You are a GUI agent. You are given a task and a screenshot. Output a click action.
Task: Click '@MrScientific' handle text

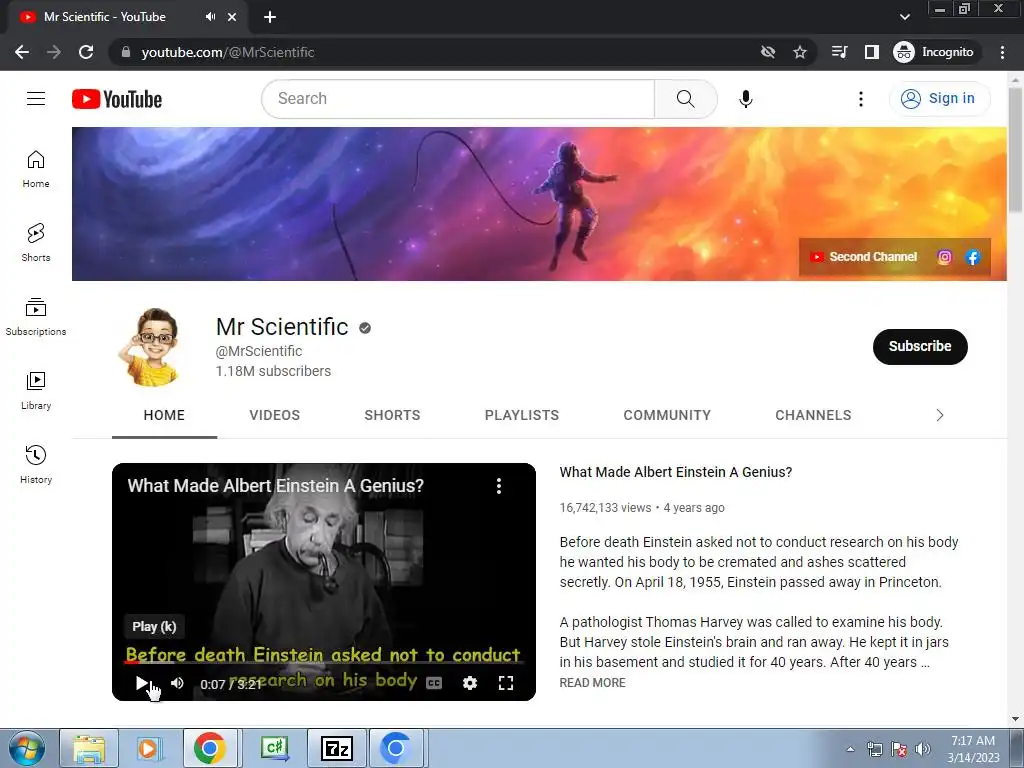[259, 351]
